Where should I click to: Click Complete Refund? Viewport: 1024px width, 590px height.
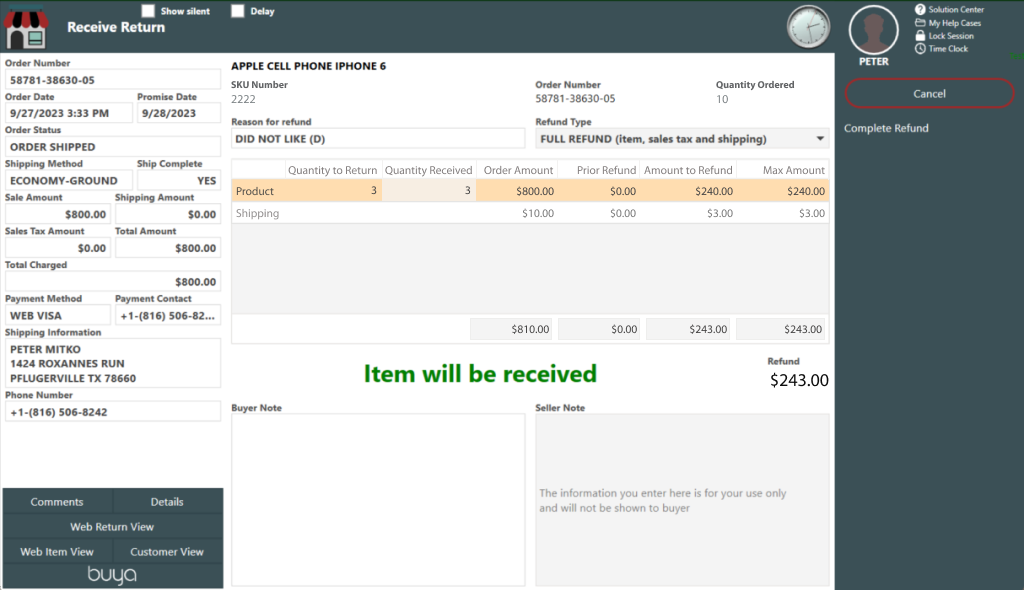(886, 128)
